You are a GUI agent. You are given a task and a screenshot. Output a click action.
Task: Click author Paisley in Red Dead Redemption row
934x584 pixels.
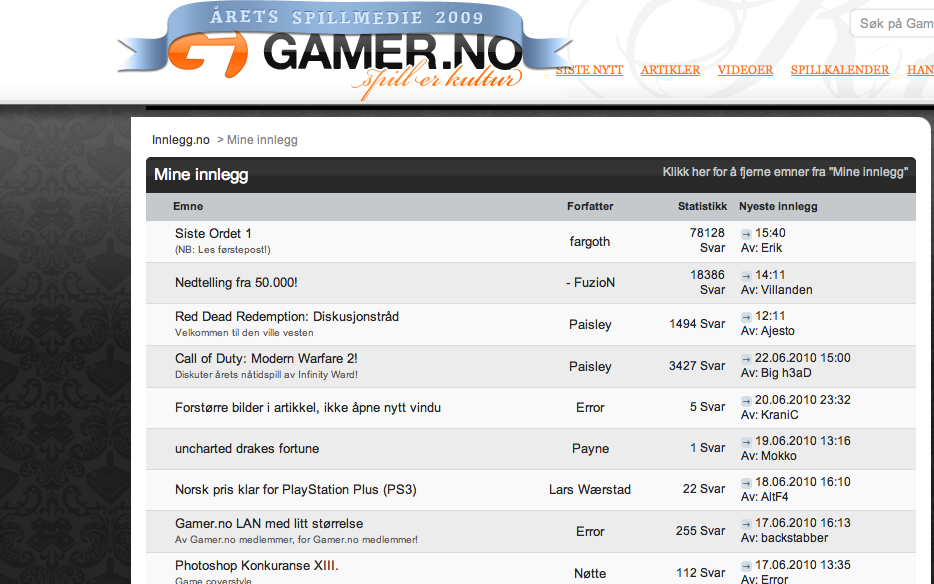[590, 325]
